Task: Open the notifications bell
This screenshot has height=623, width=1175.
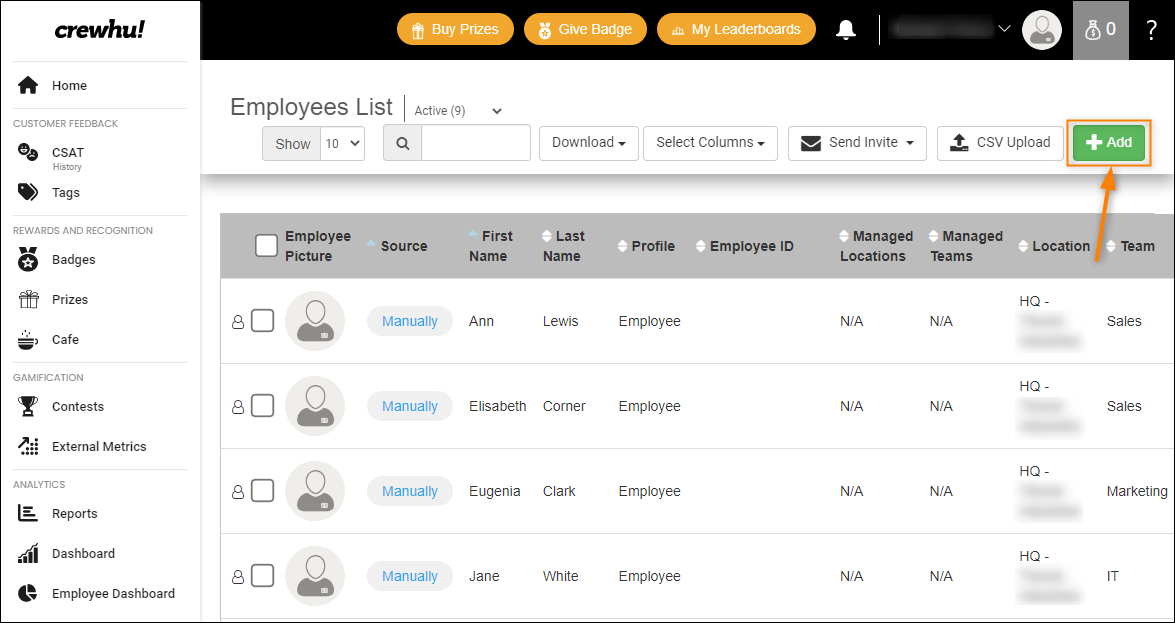Action: (846, 30)
